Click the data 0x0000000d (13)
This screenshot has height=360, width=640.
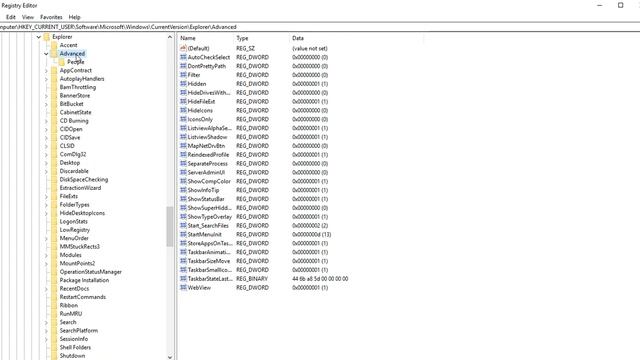coord(311,234)
